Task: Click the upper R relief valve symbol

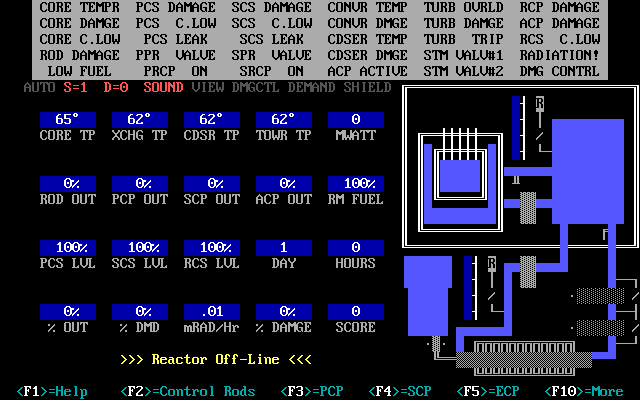Action: tap(540, 102)
